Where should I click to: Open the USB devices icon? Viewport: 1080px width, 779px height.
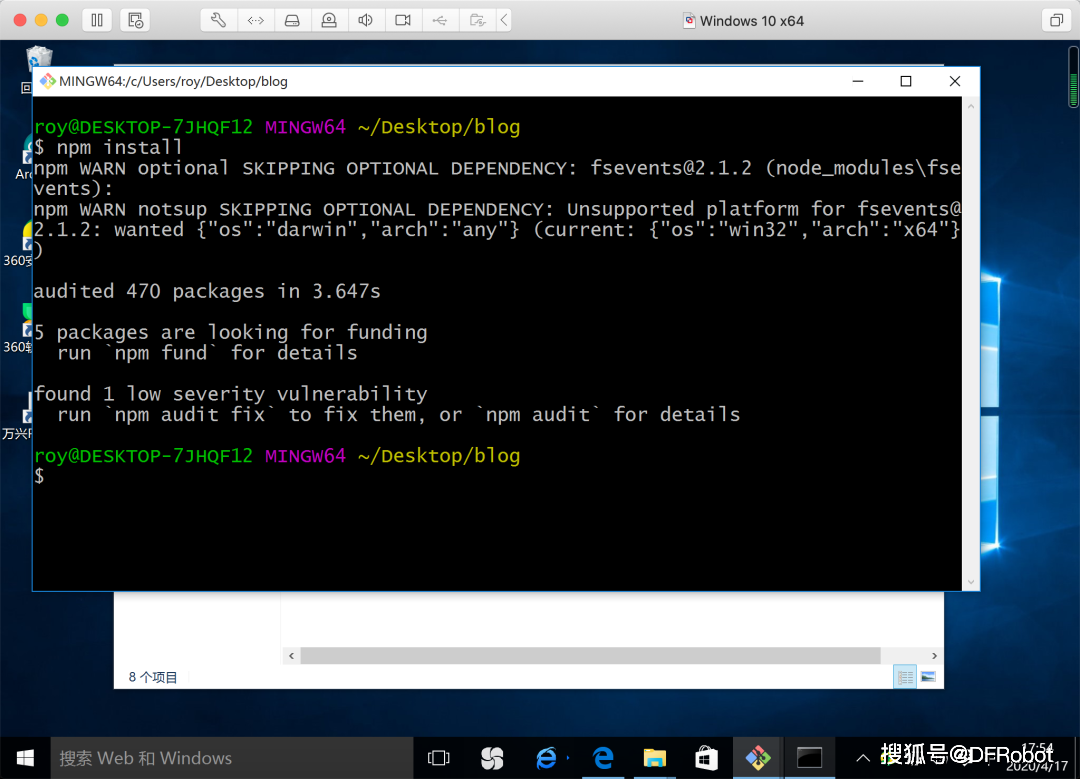click(x=439, y=20)
